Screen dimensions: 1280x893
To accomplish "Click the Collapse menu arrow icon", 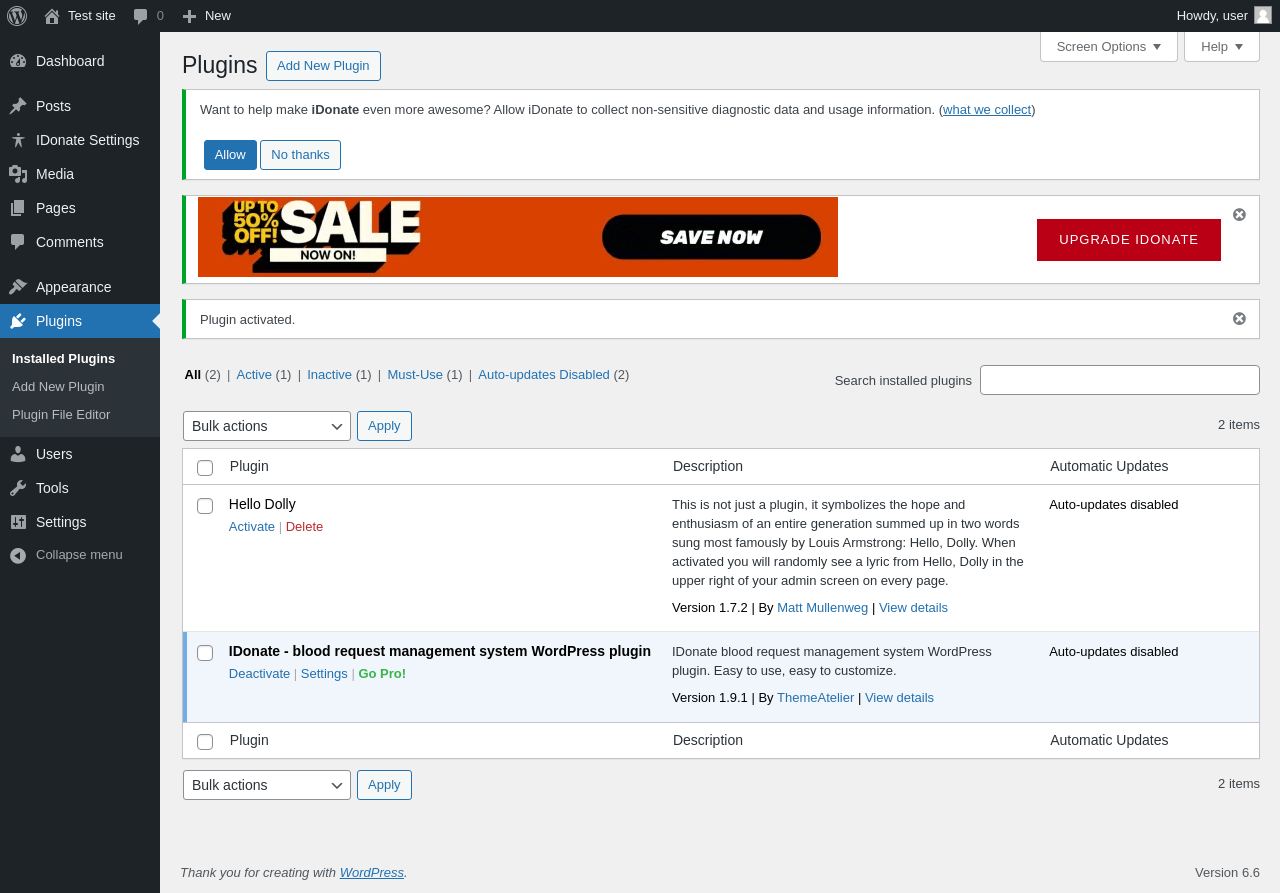I will [x=18, y=555].
